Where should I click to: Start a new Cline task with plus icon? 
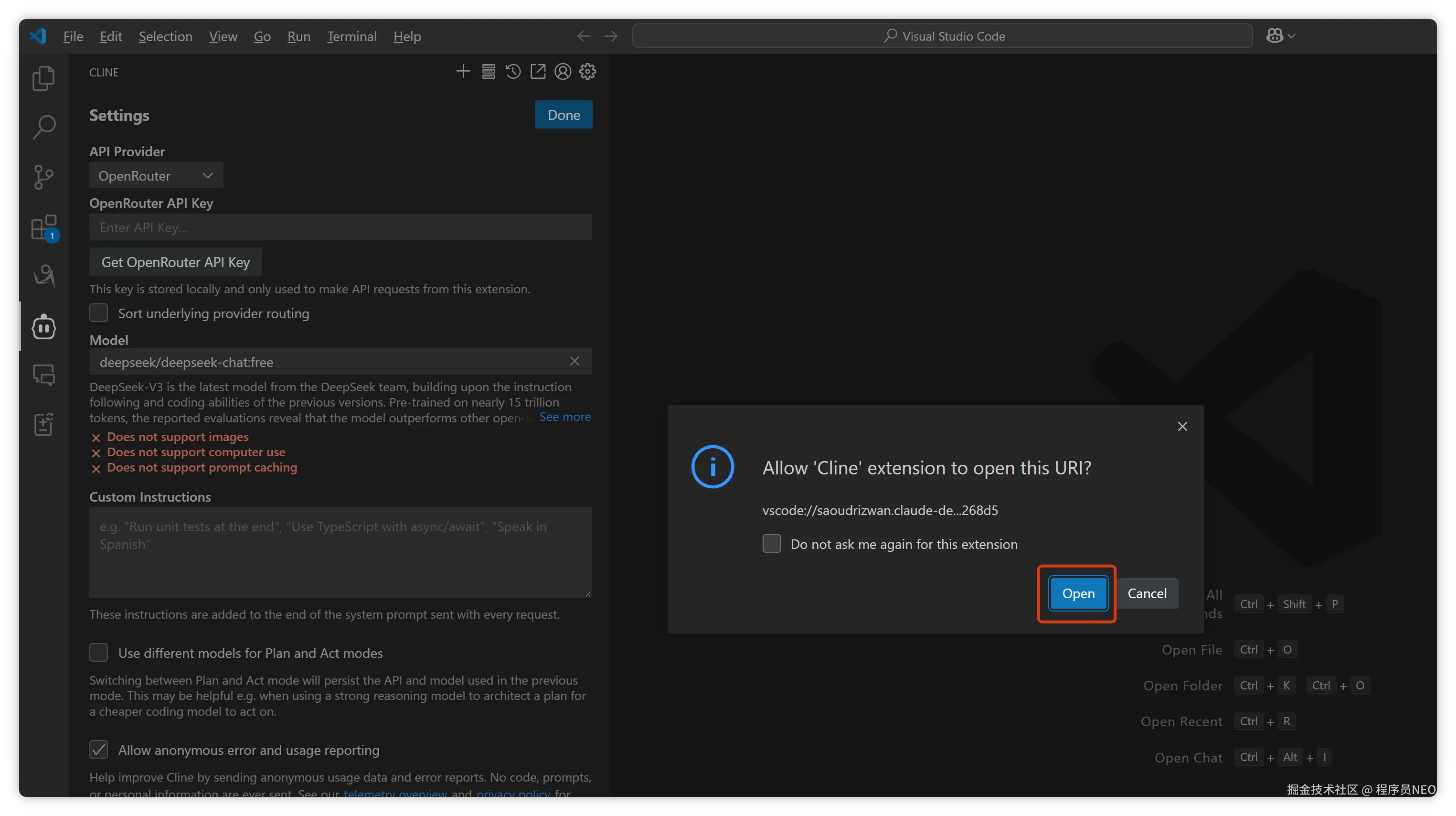click(x=463, y=72)
